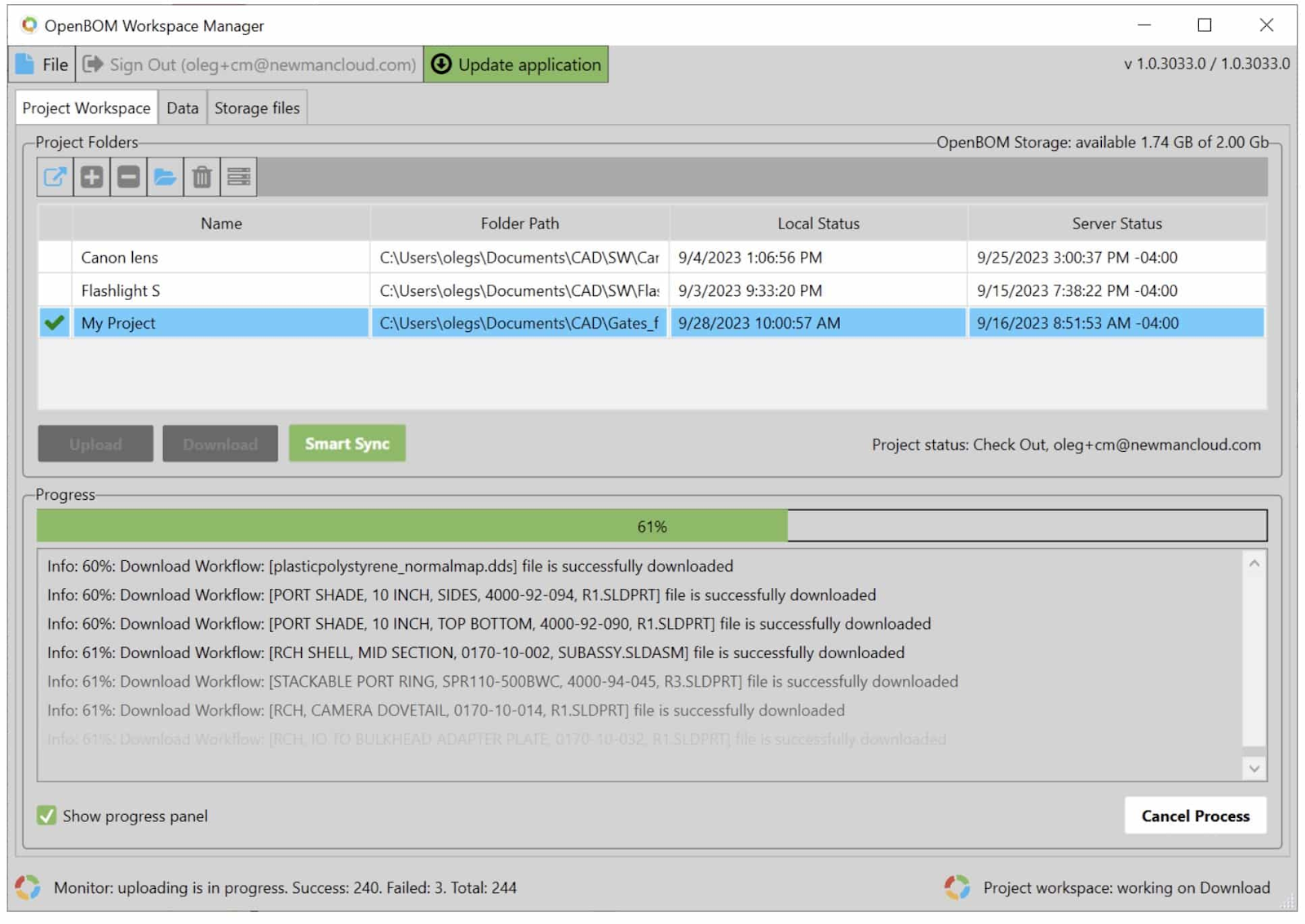Click the trash delete icon
The width and height of the screenshot is (1305, 924).
201,177
